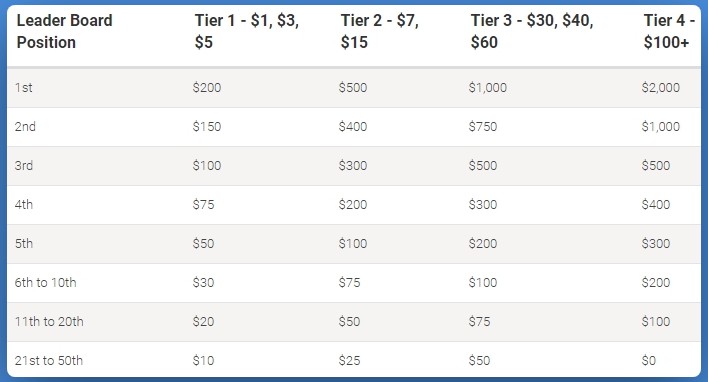The image size is (708, 382).
Task: Select the Tier 1 - $1, $3, $5 header
Action: pos(247,31)
